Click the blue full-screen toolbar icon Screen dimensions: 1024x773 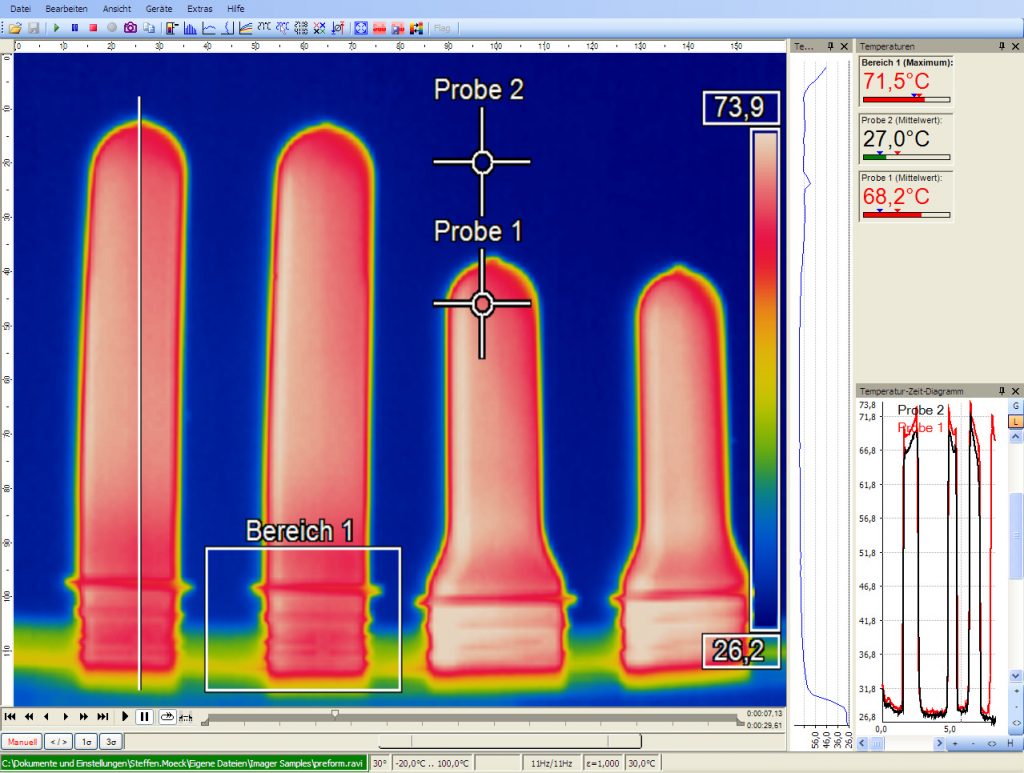[x=361, y=28]
